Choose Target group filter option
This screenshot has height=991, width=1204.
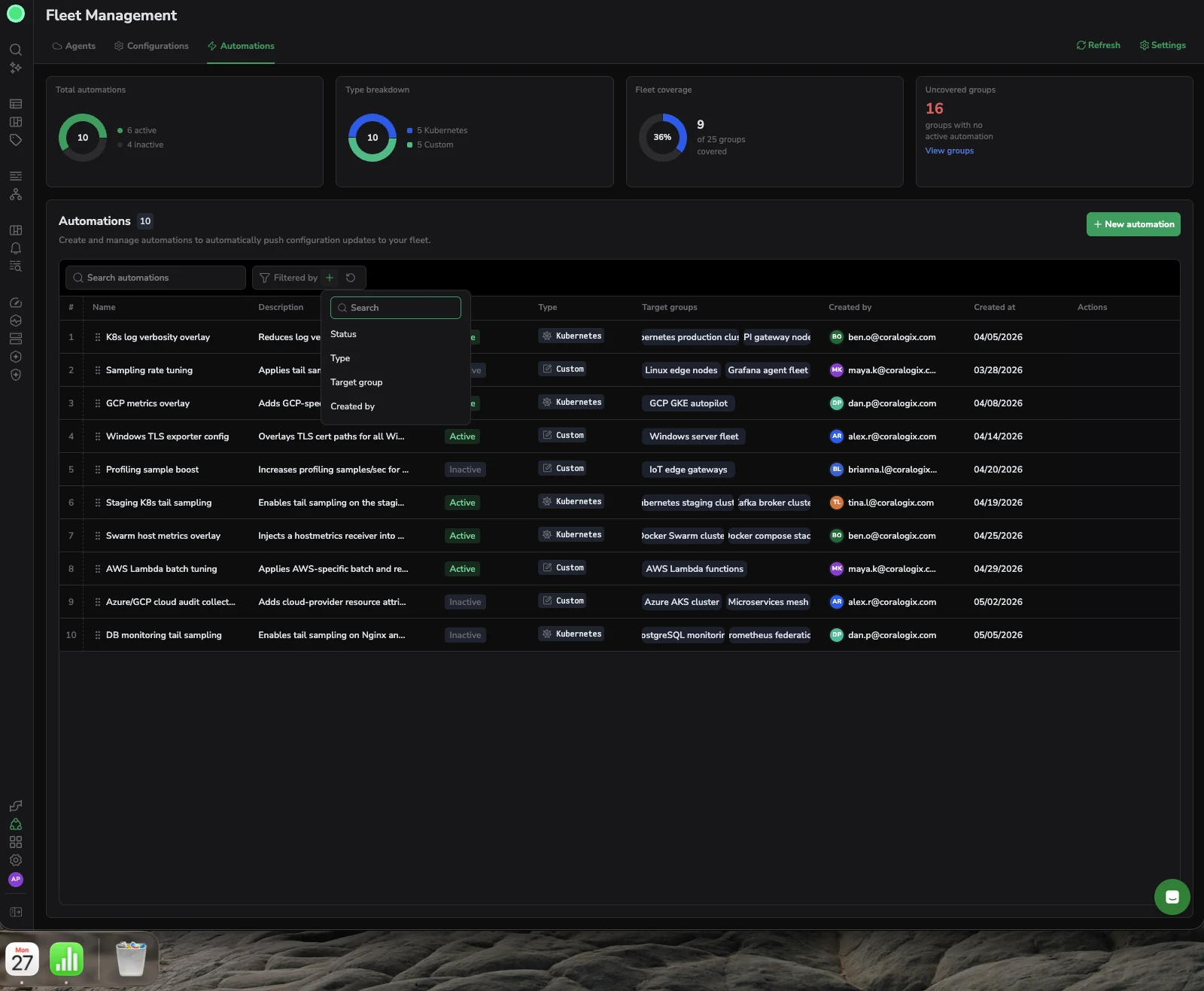[396, 382]
